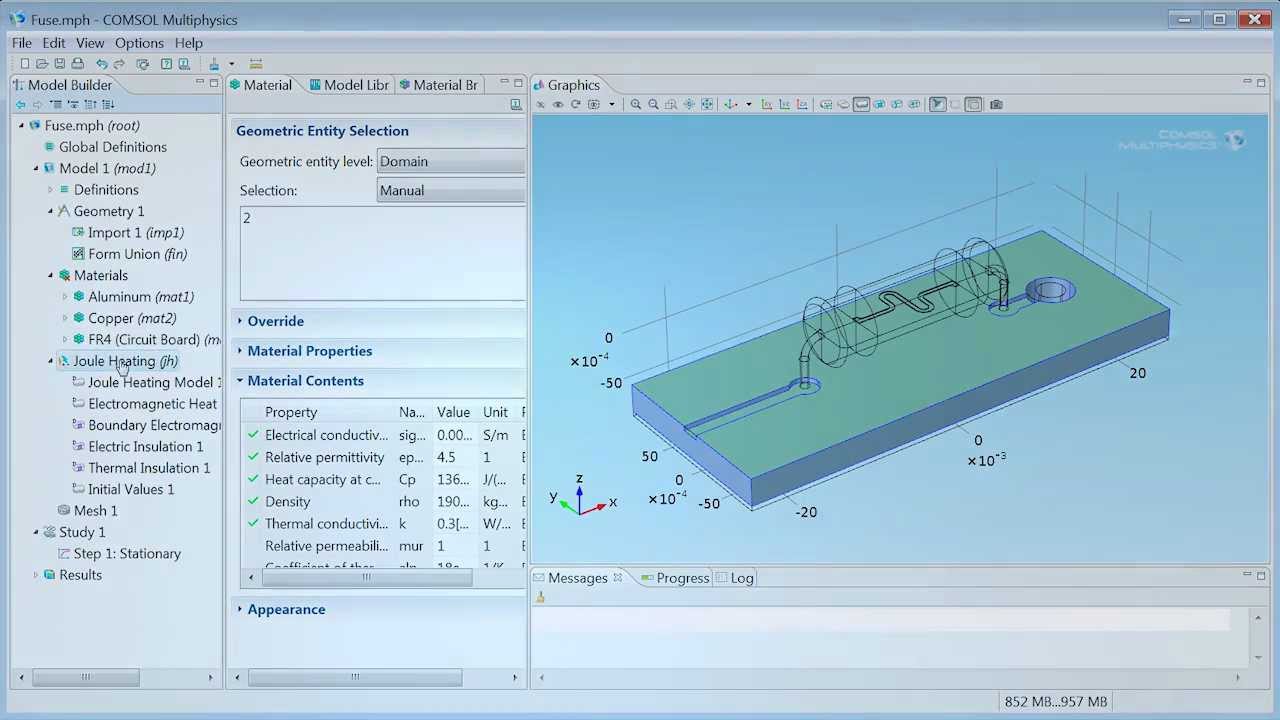Click the Zoom In magnifier in Graphics toolbar
This screenshot has width=1280, height=720.
pos(635,104)
